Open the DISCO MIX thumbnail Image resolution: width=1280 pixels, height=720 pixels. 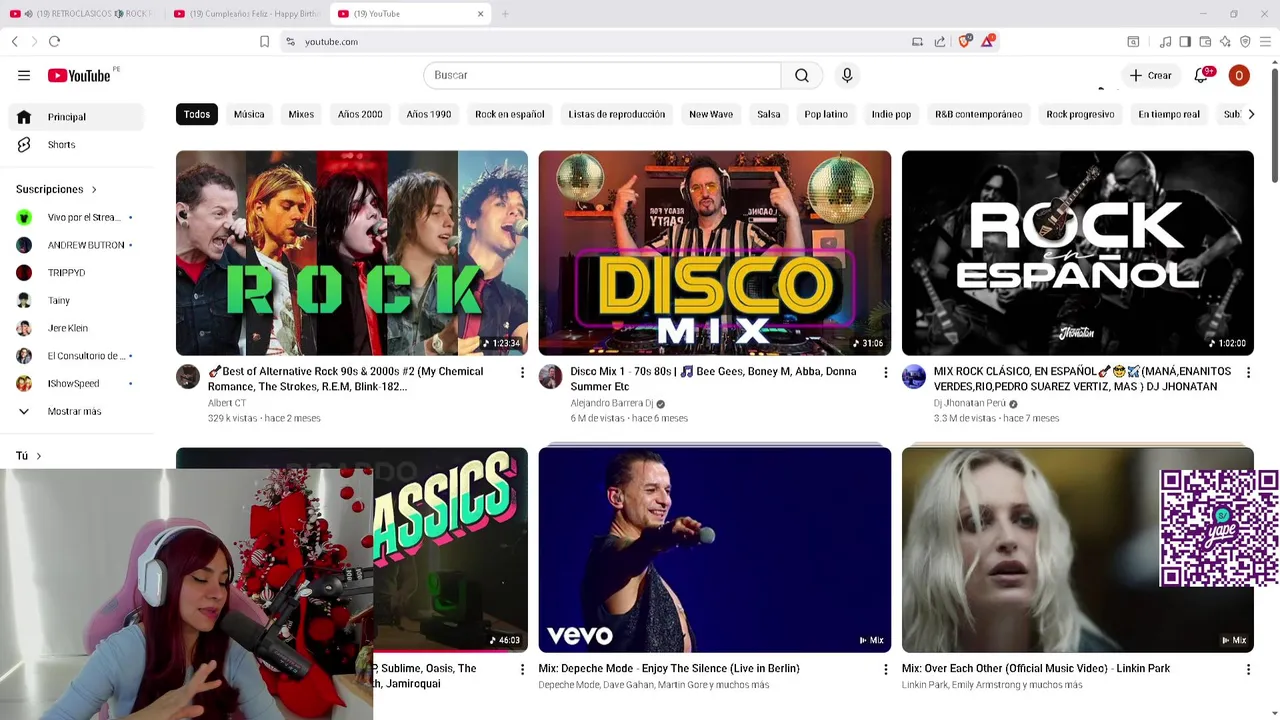tap(715, 253)
